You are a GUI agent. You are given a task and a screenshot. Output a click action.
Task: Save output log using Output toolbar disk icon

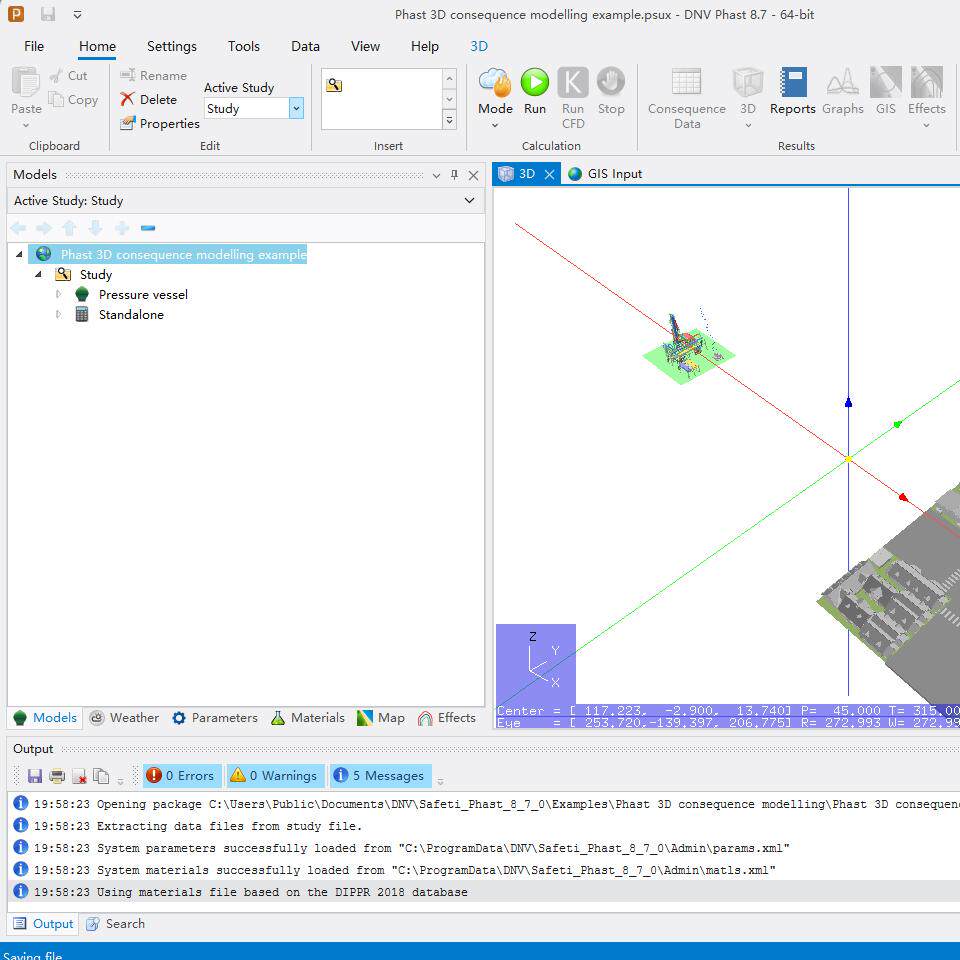(x=35, y=776)
